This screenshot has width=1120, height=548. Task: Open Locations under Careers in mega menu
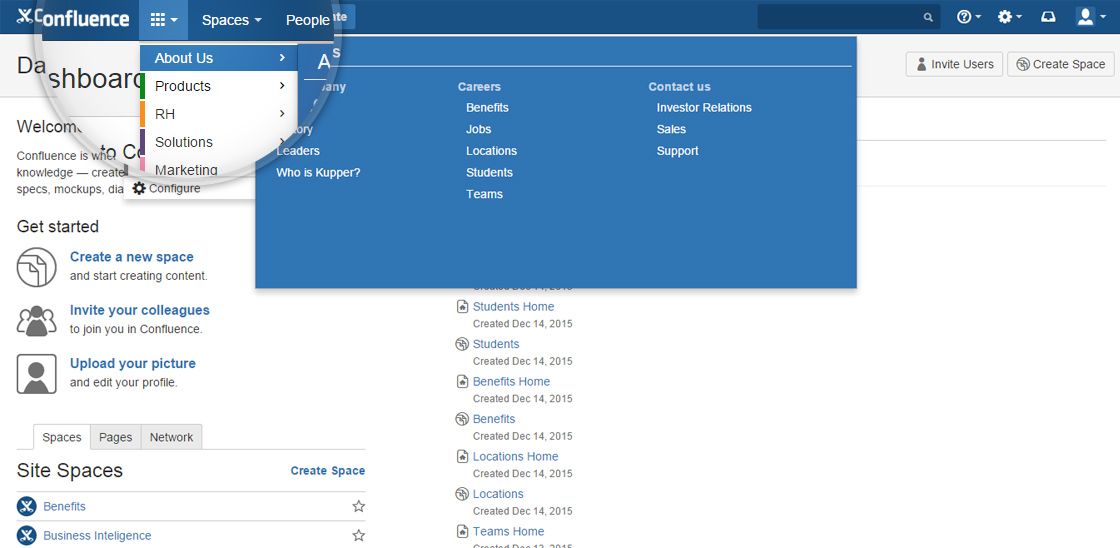(x=491, y=151)
